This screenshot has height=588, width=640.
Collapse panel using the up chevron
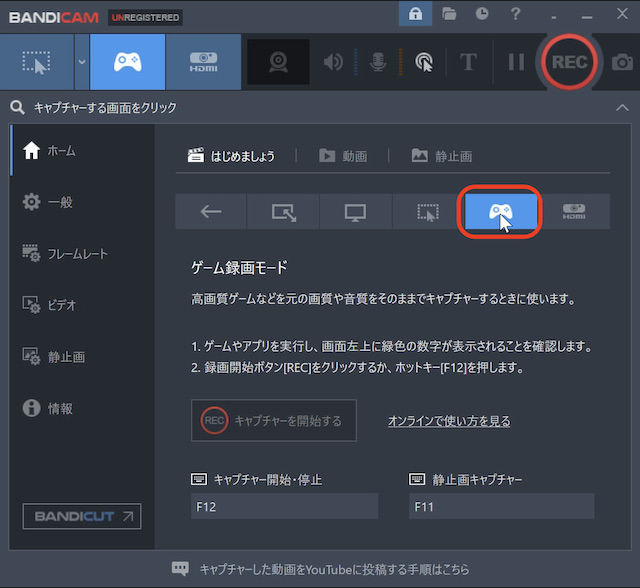[622, 108]
